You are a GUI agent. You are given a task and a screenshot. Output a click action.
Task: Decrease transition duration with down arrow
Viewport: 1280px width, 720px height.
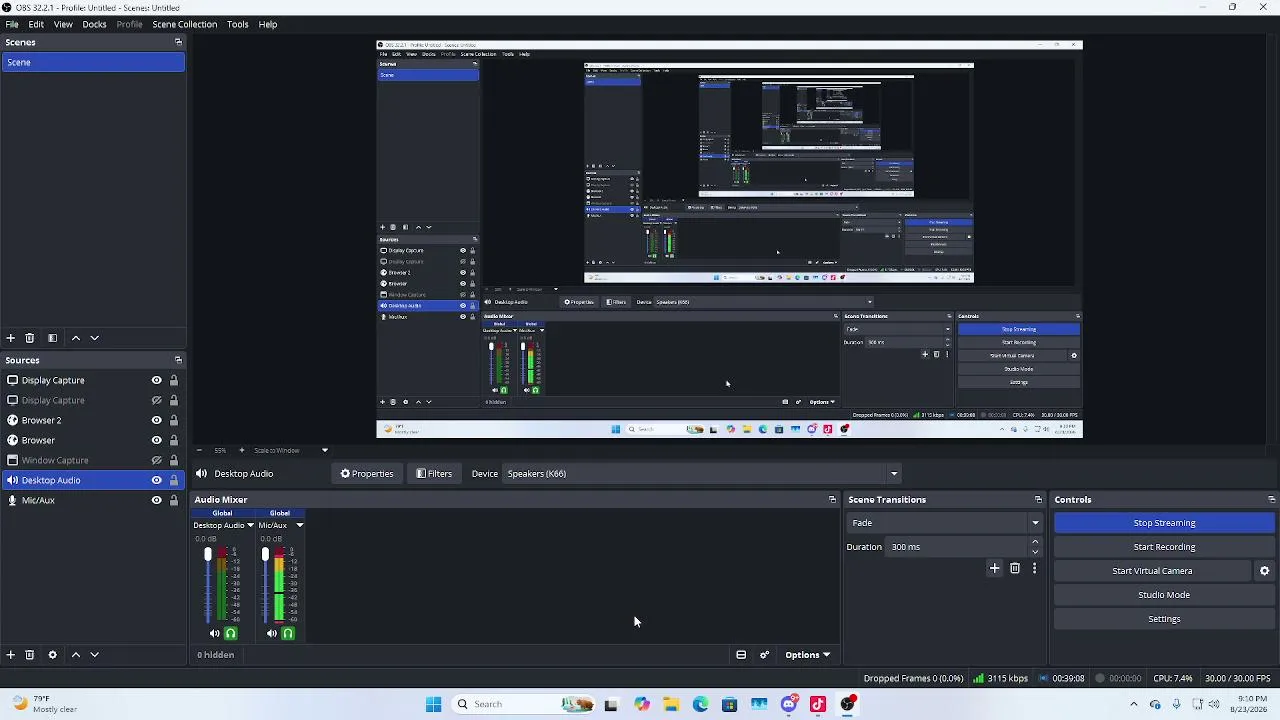pos(1035,552)
